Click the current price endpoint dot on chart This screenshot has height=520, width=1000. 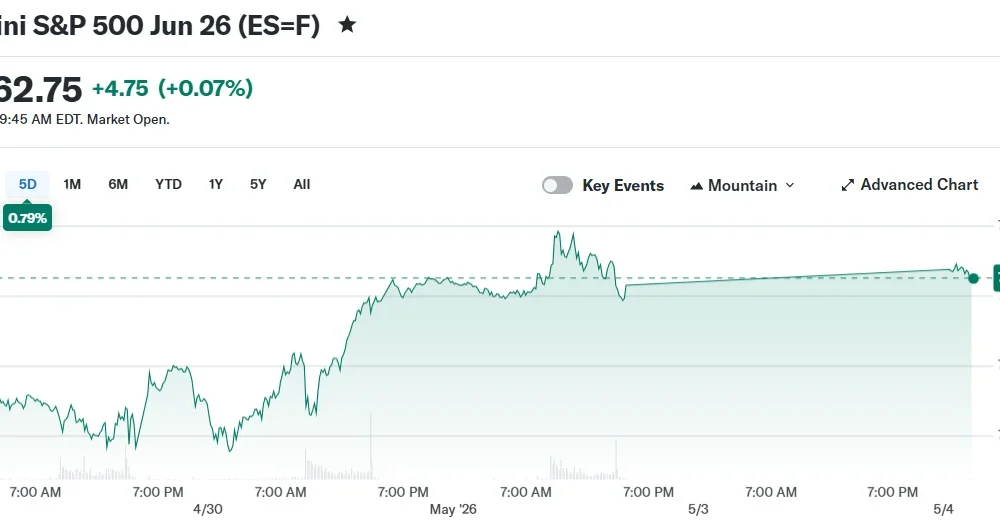click(x=973, y=278)
